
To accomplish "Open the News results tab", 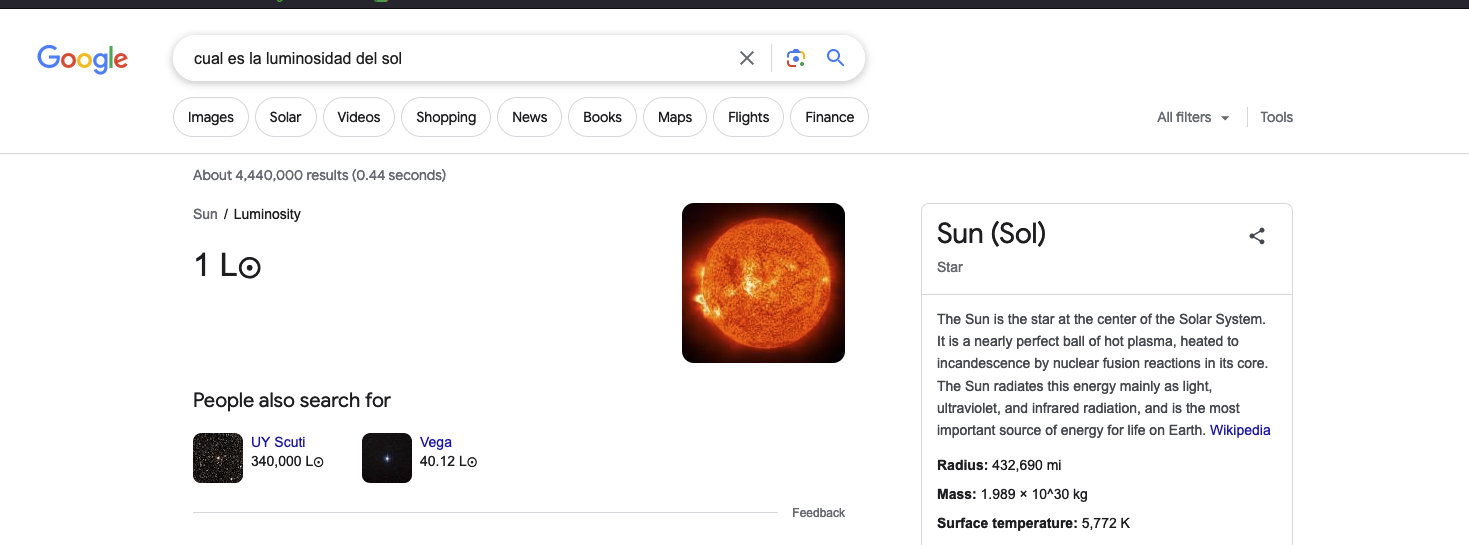I will [530, 117].
